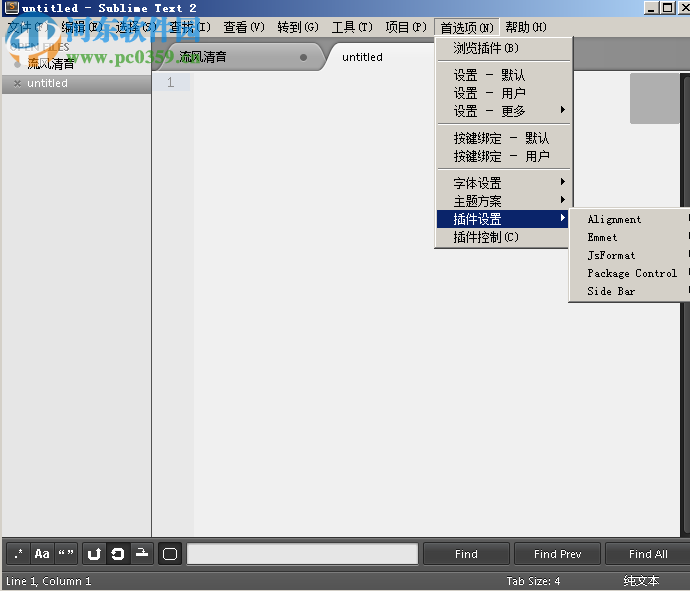Toggle case sensitive Aa option

pyautogui.click(x=42, y=554)
